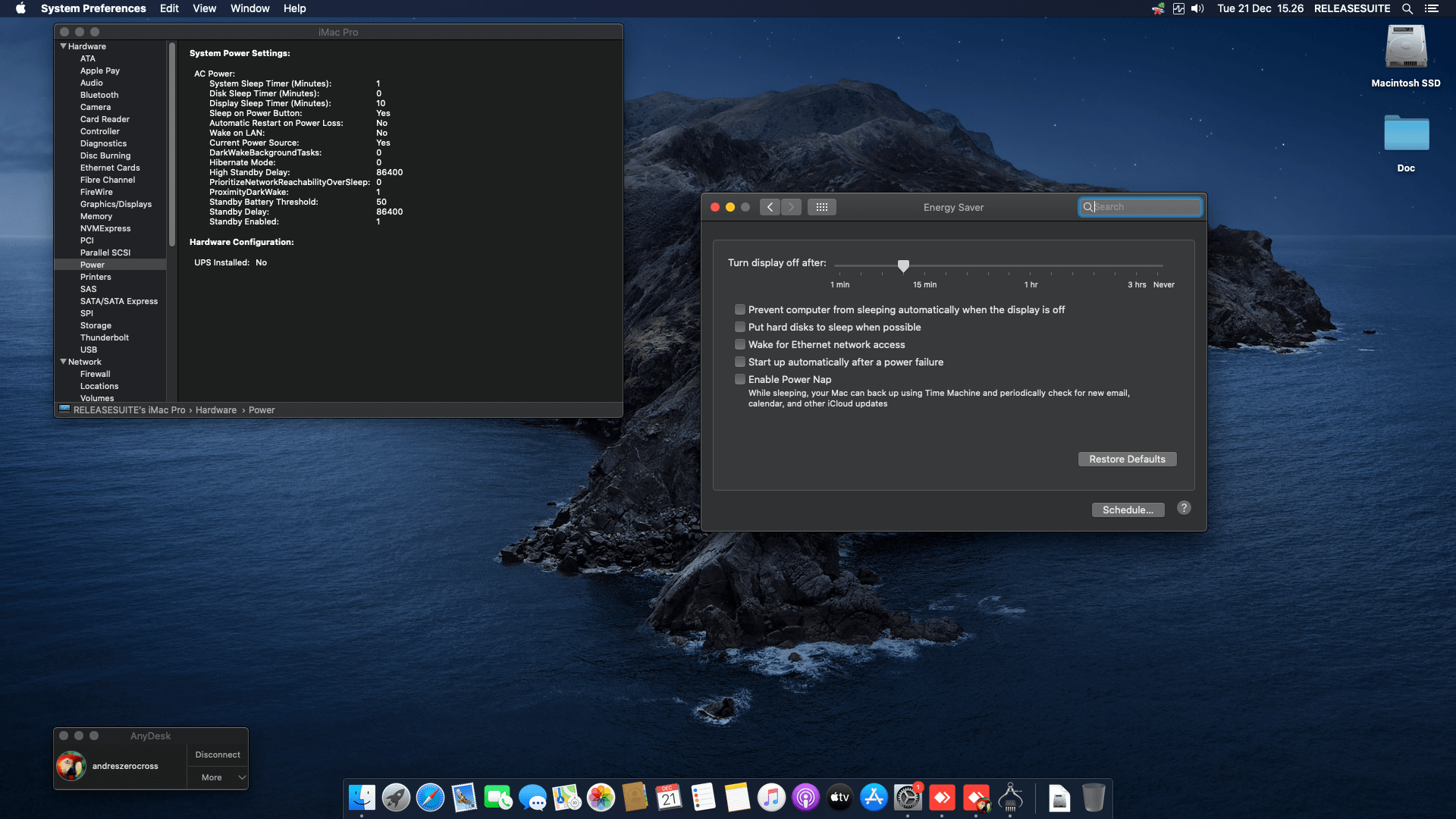Open the Window menu
1456x819 pixels.
tap(249, 8)
